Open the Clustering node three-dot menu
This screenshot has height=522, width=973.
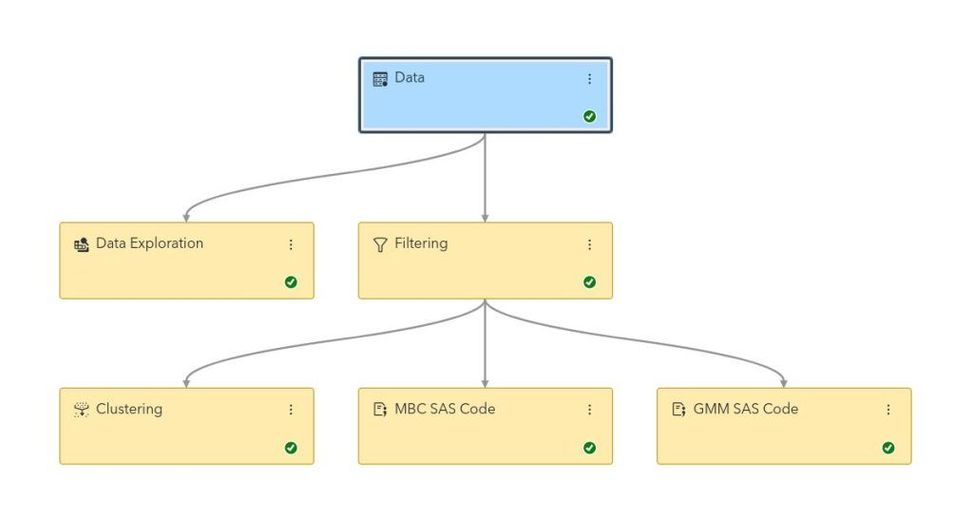(291, 410)
